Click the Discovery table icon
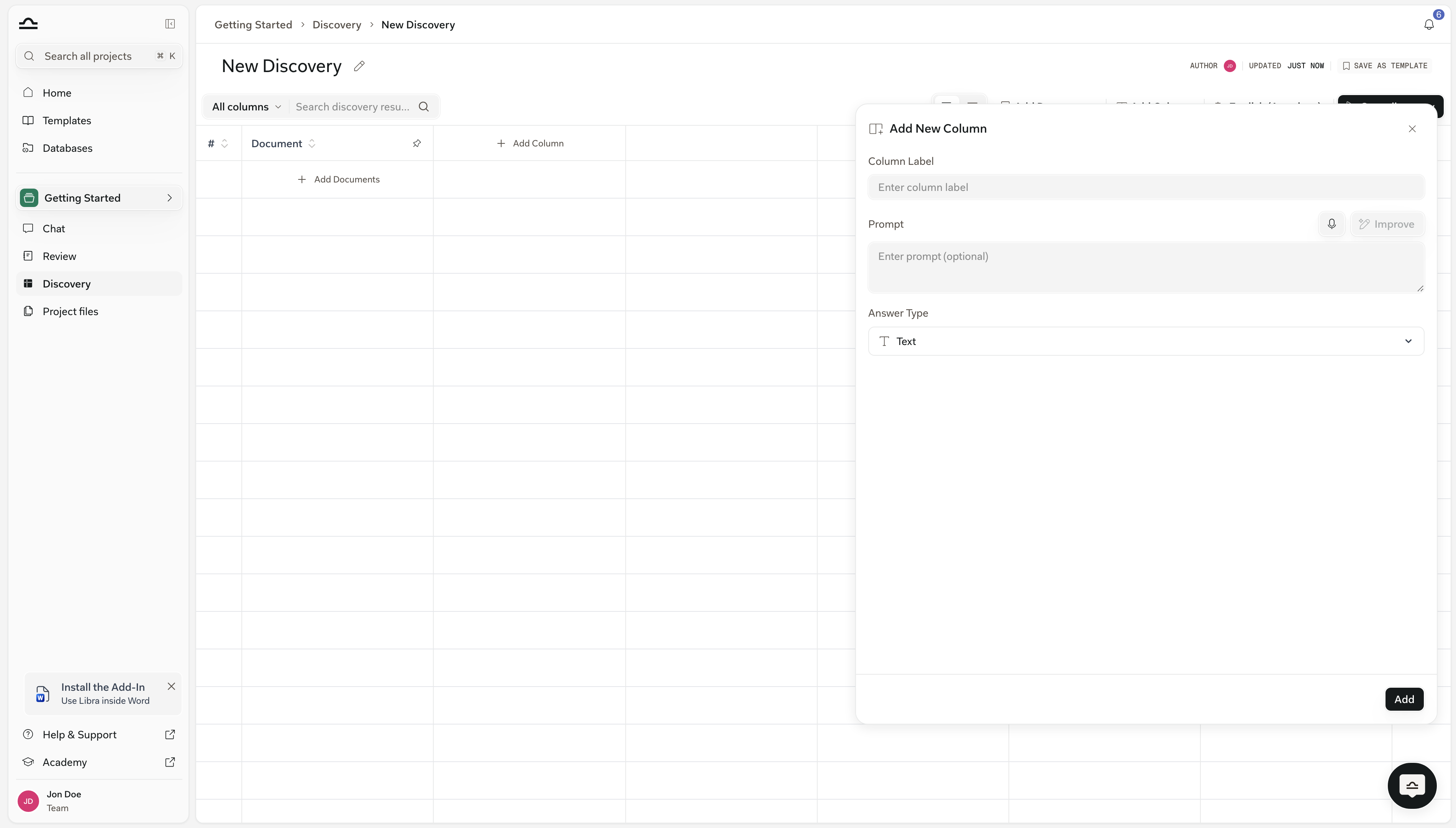1456x828 pixels. (28, 283)
